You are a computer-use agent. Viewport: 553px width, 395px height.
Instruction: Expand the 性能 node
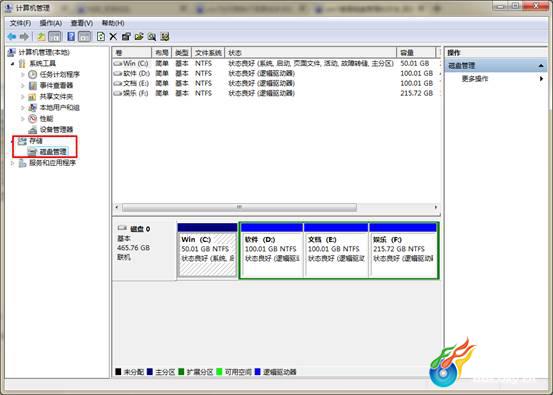coord(23,119)
